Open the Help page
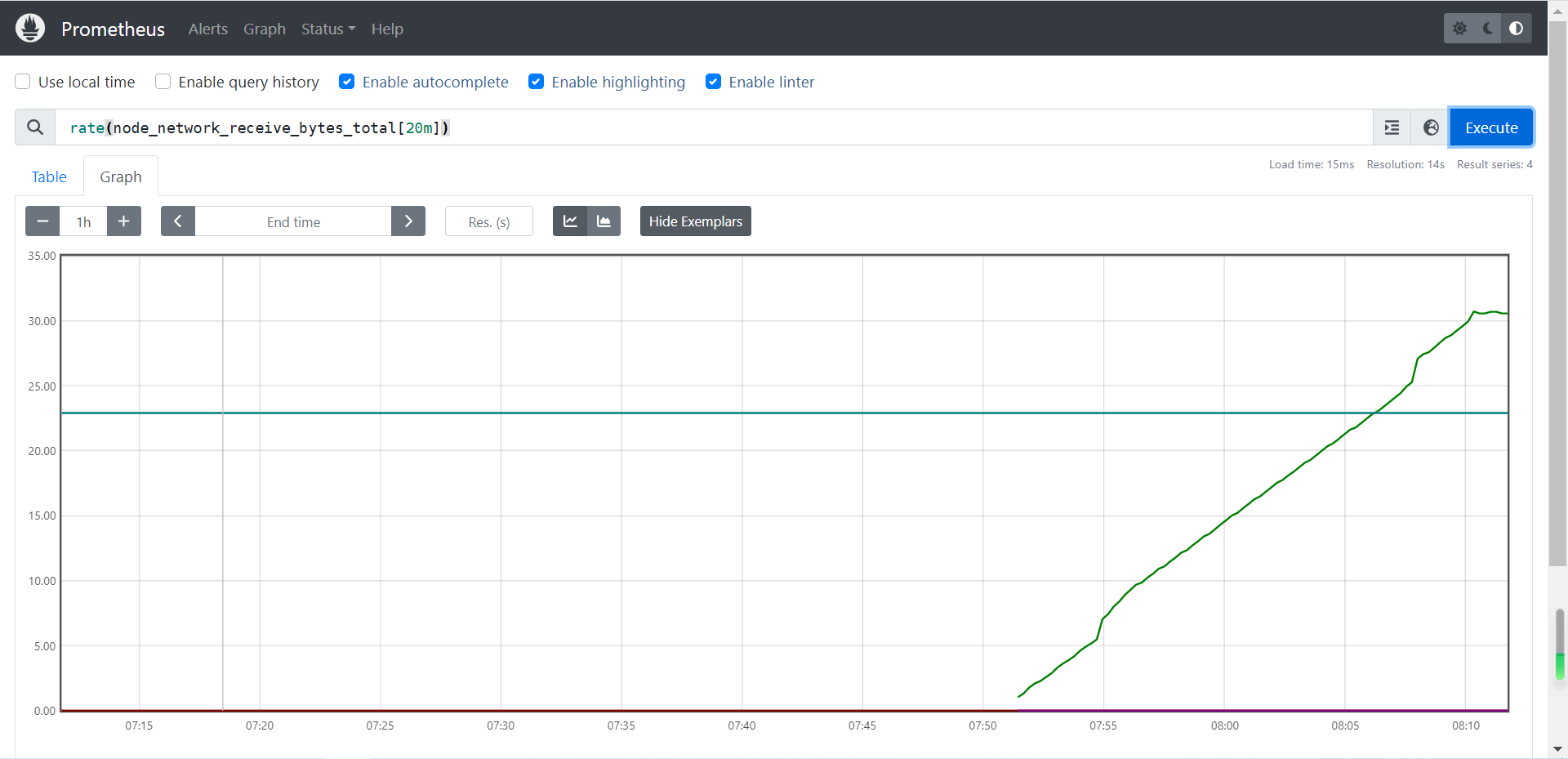Image resolution: width=1568 pixels, height=759 pixels. coord(387,29)
